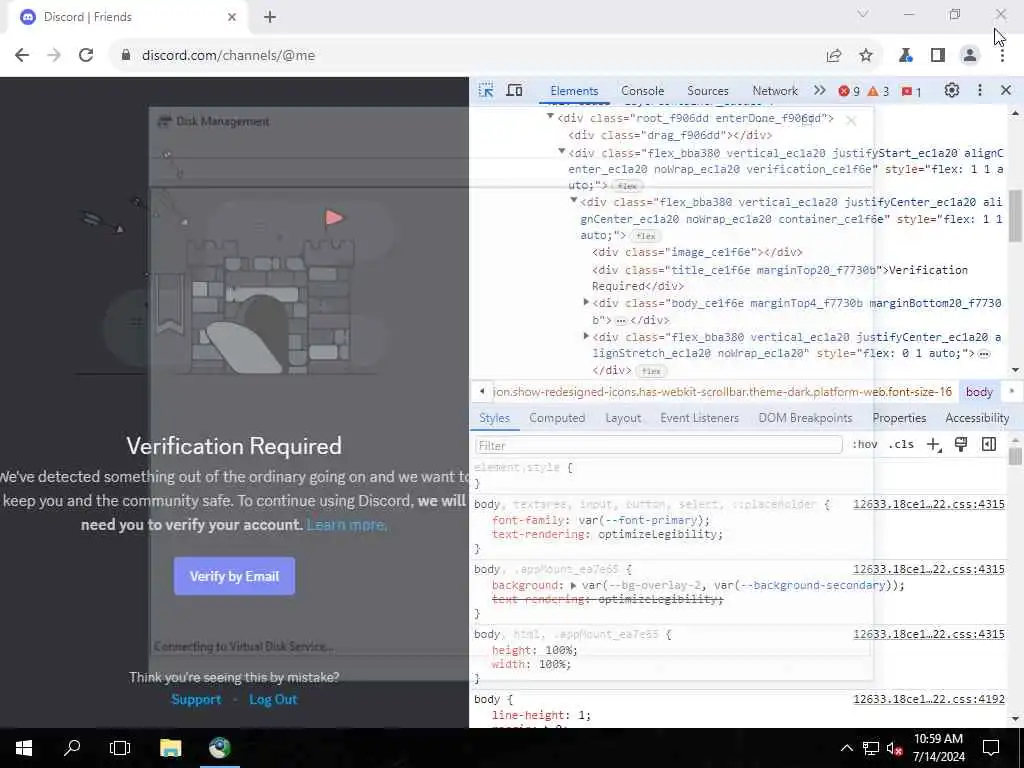Image resolution: width=1024 pixels, height=768 pixels.
Task: Close the DevTools panel
Action: 1006,91
